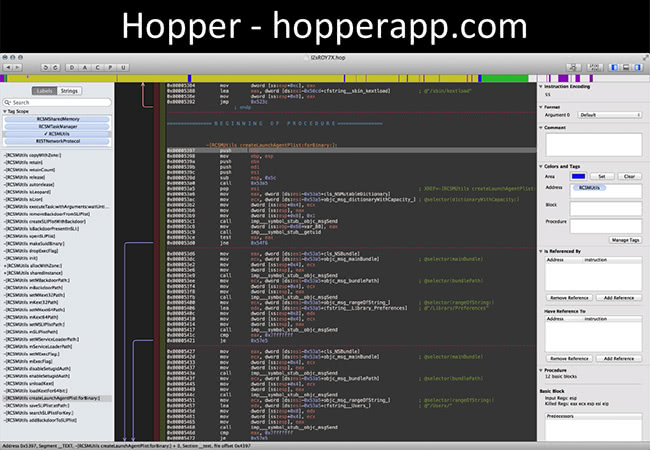Switch to the Labels tab

44,91
